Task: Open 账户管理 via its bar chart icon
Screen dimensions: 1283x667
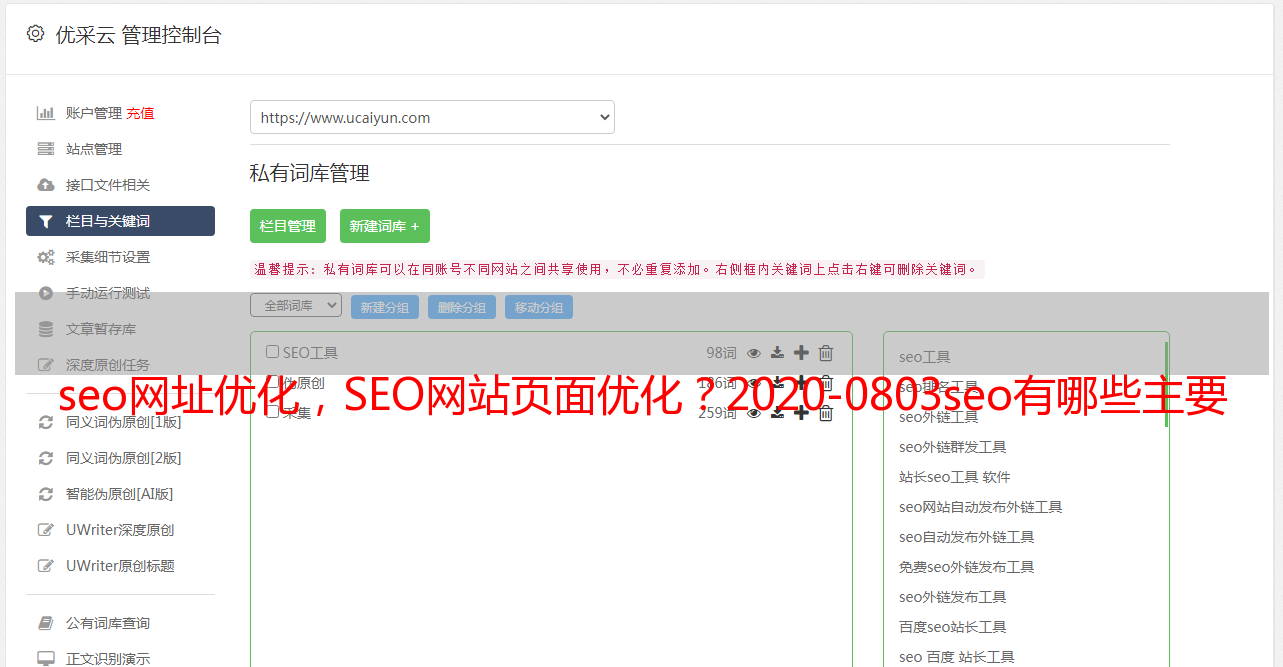Action: point(45,113)
